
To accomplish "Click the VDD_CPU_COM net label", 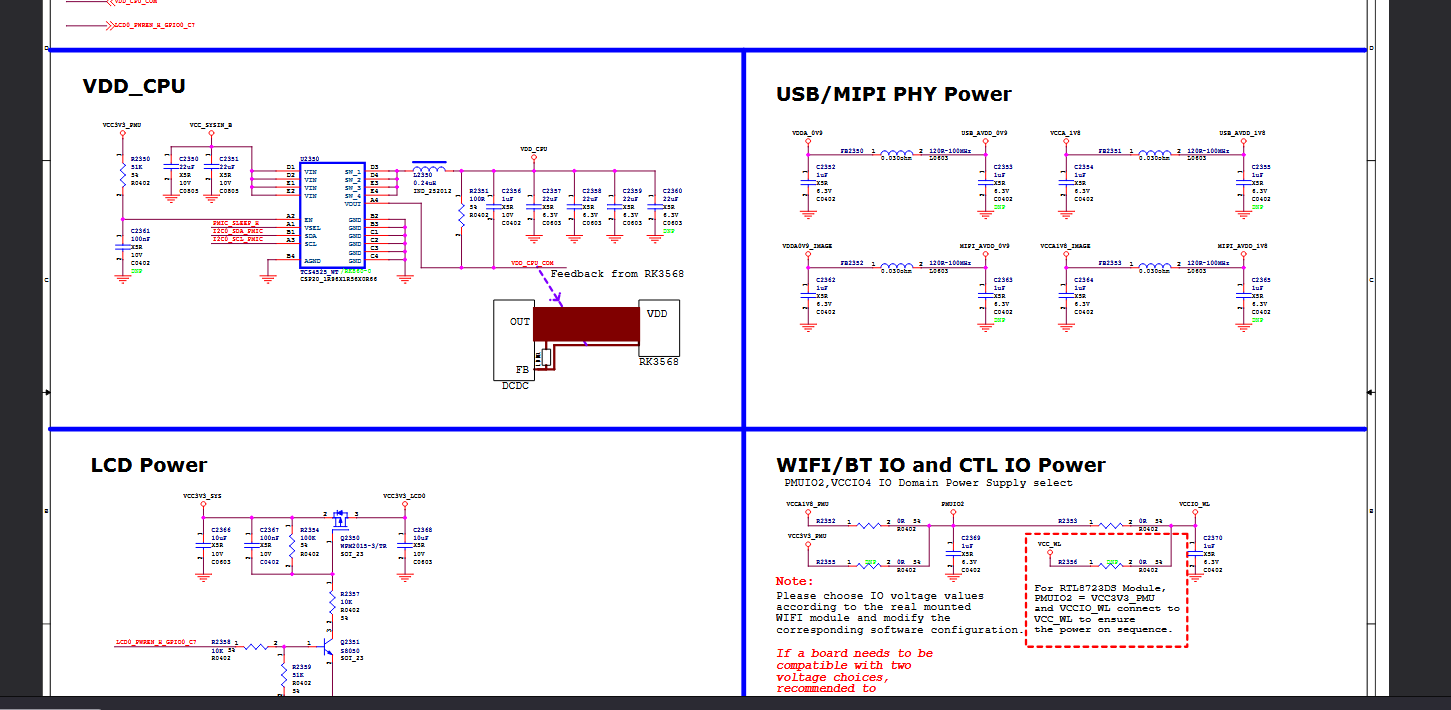I will point(532,263).
